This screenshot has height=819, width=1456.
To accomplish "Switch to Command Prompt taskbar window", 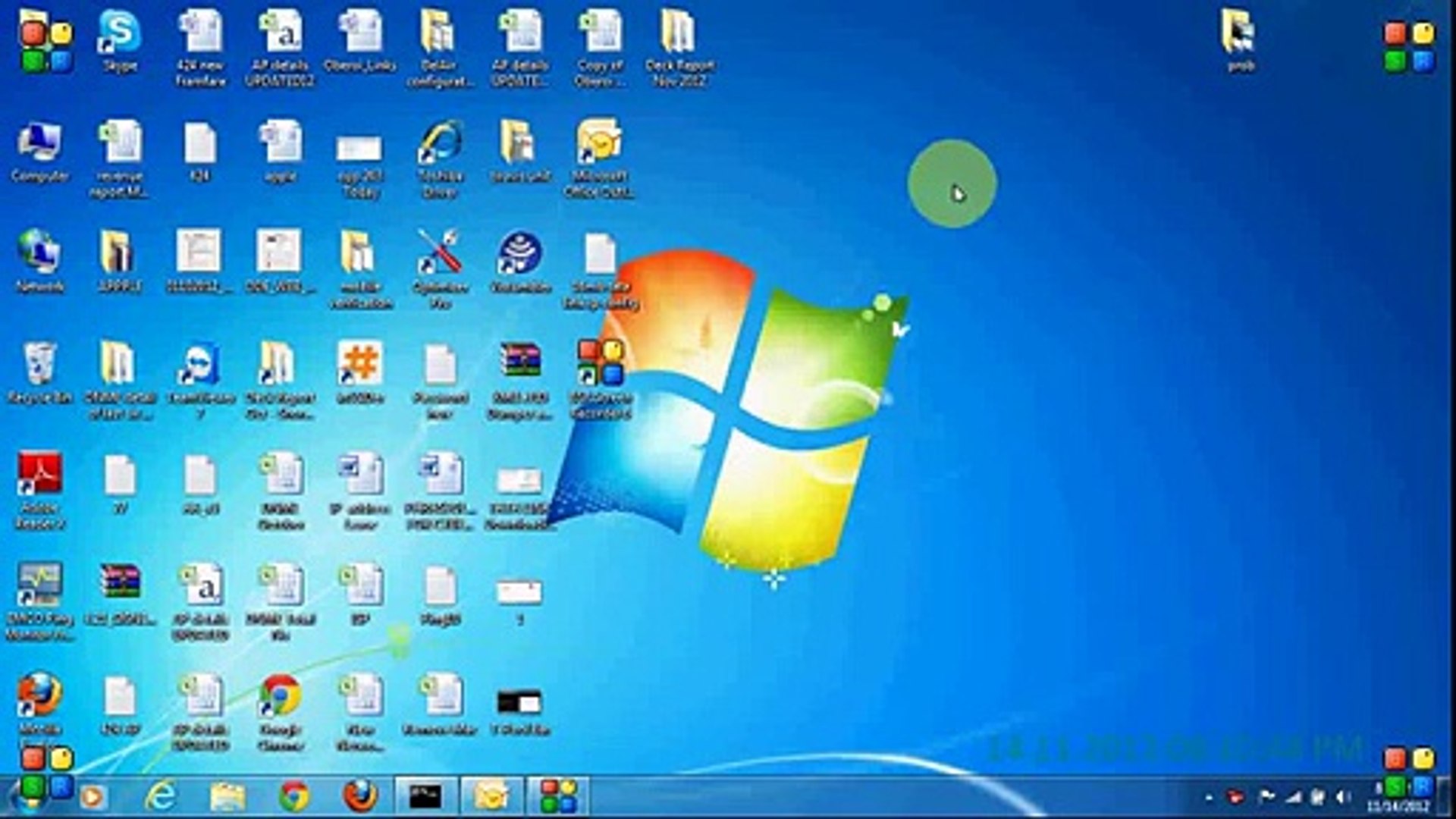I will point(425,796).
